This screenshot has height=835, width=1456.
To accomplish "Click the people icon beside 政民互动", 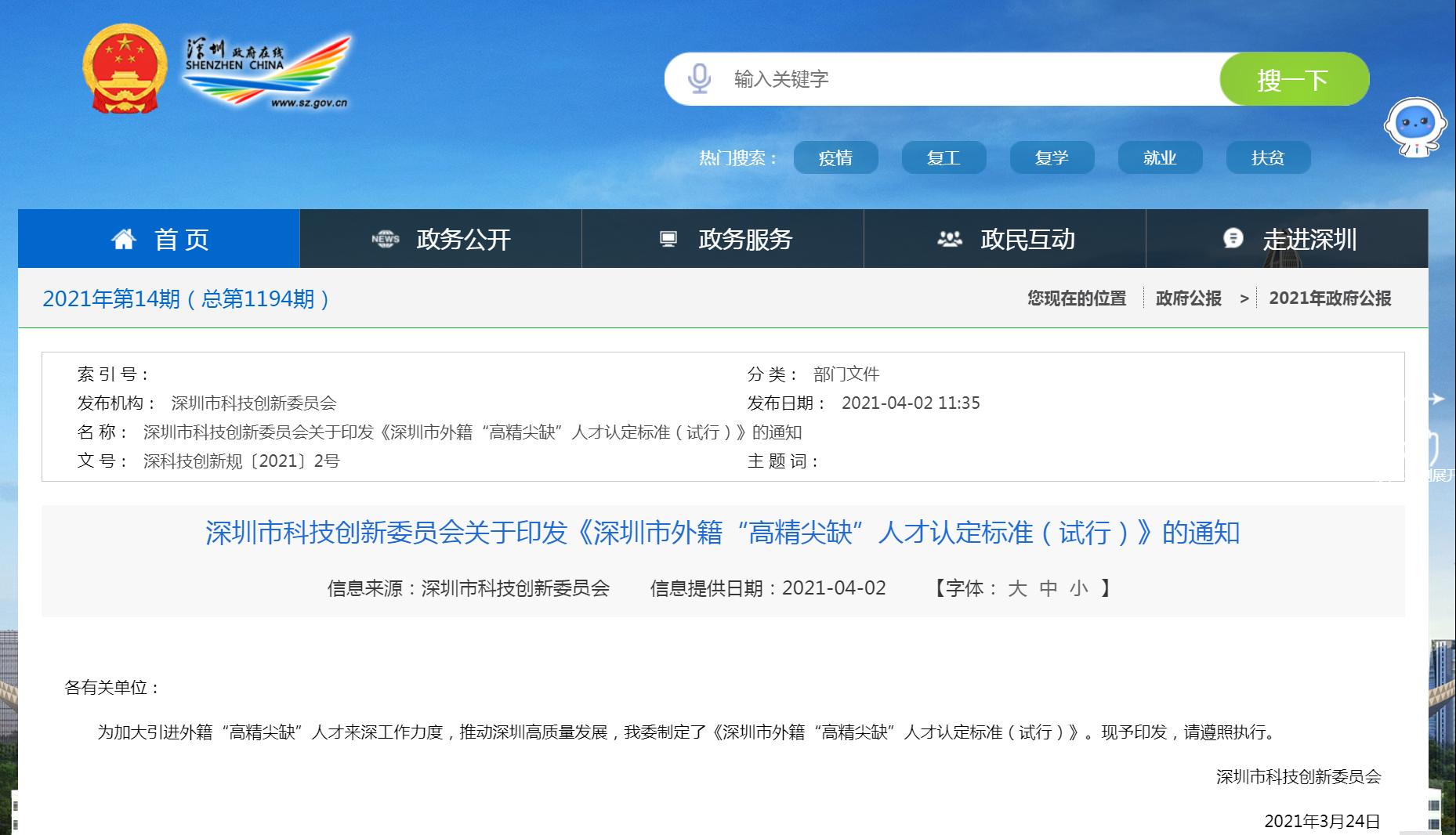I will pyautogui.click(x=950, y=239).
